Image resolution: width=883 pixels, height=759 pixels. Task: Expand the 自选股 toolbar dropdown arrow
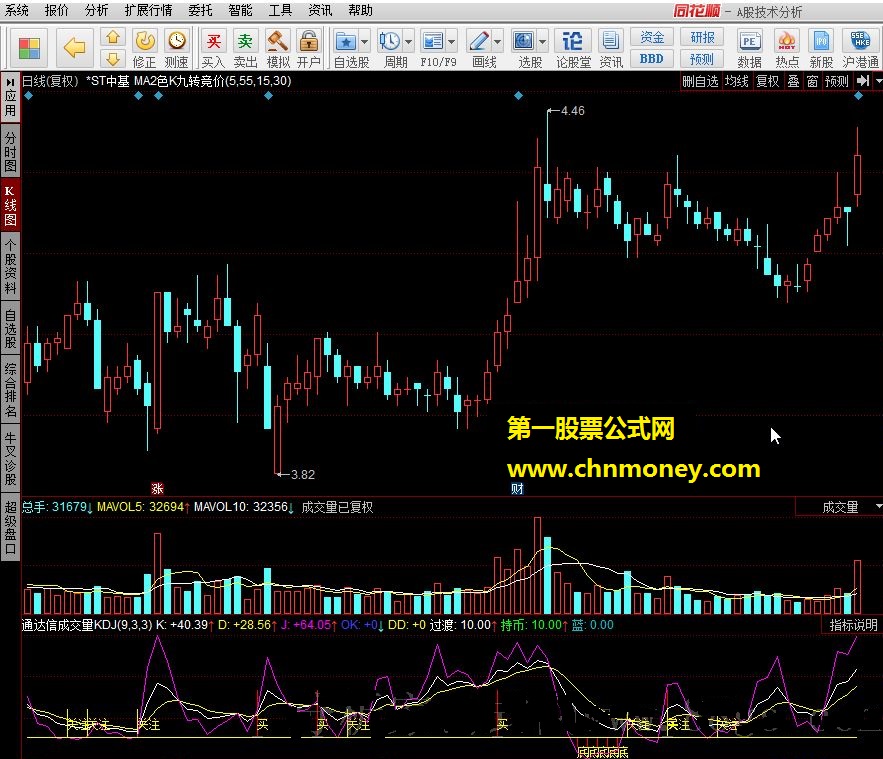364,42
